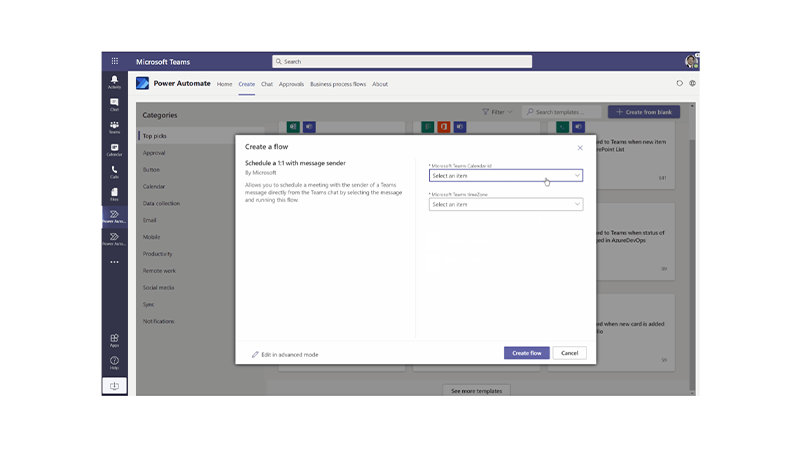Switch to the Approvals tab

coord(291,84)
